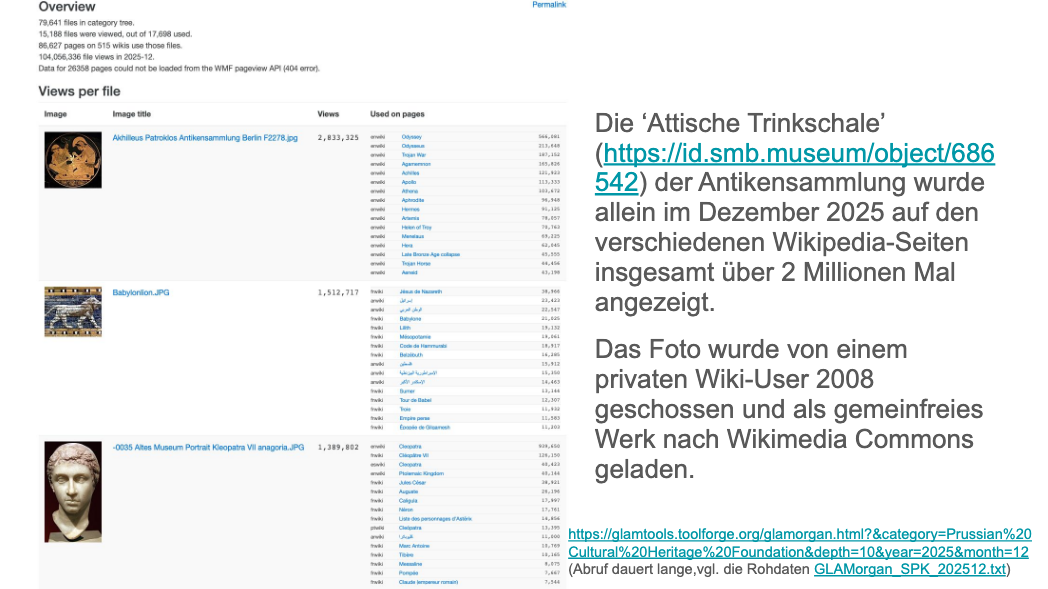Open the Permalink link
This screenshot has height=589, width=1048.
549,5
